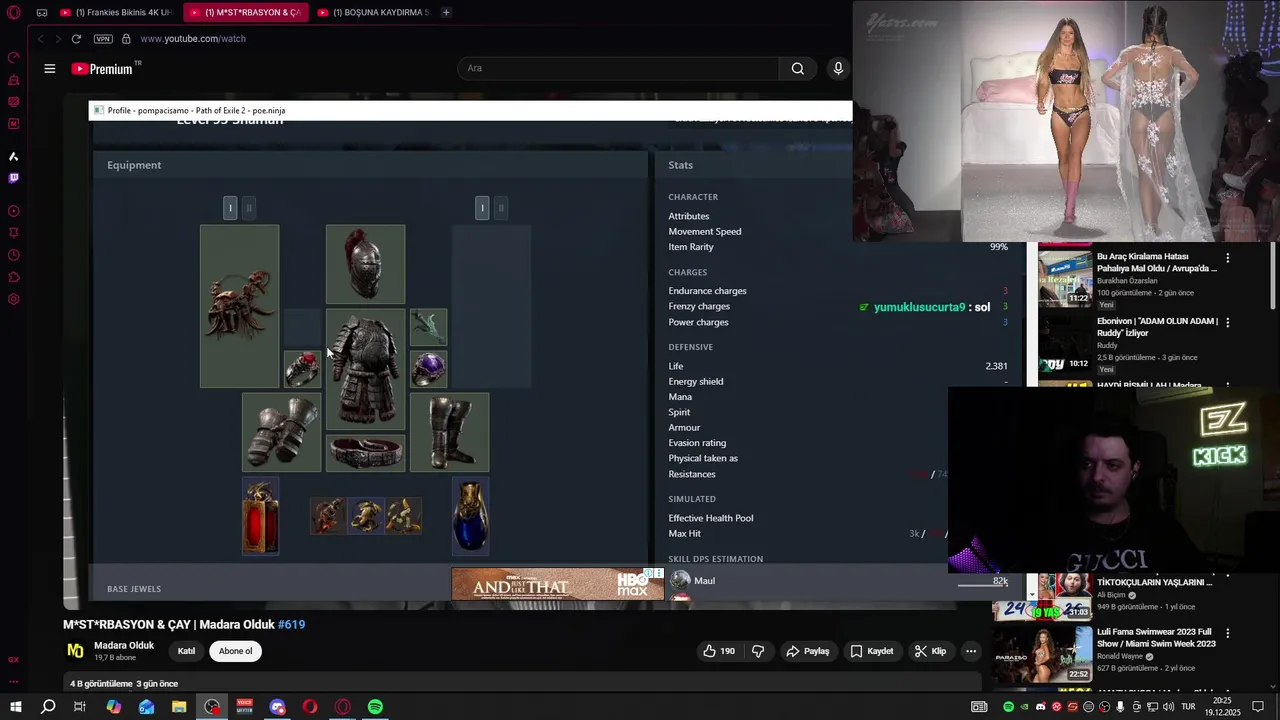
Task: Dislike the Madara Olduk video
Action: (758, 651)
